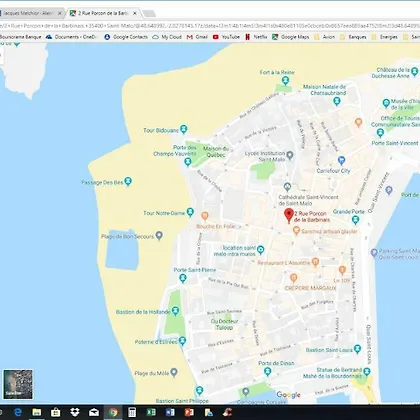
Task: Open the Gmail bookmark
Action: (x=197, y=37)
